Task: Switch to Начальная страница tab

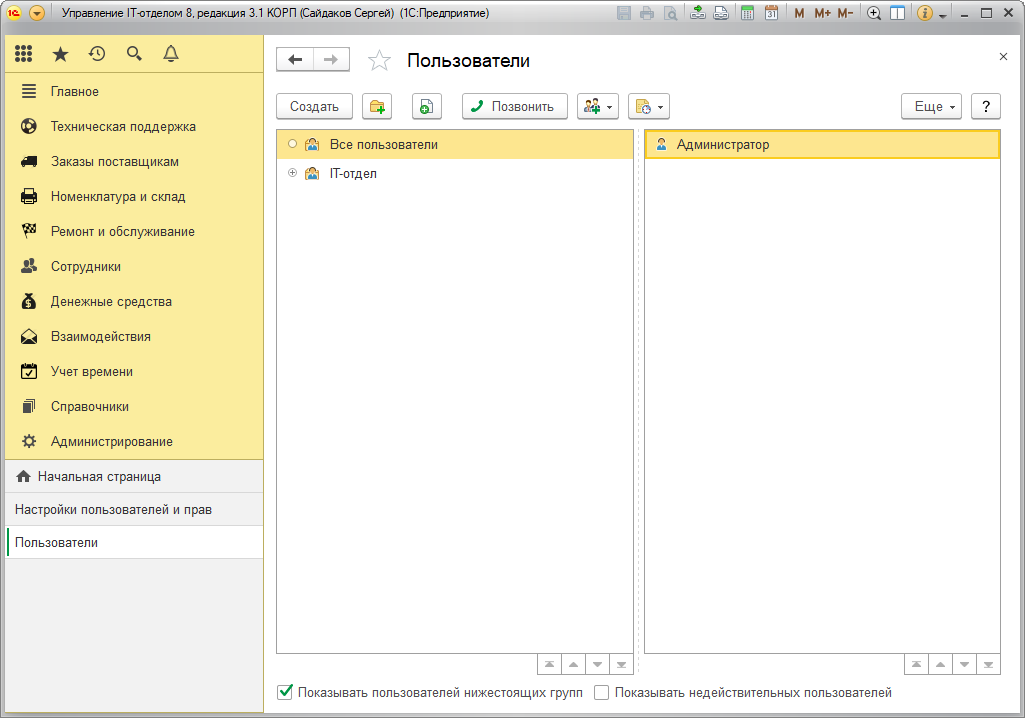Action: coord(134,476)
